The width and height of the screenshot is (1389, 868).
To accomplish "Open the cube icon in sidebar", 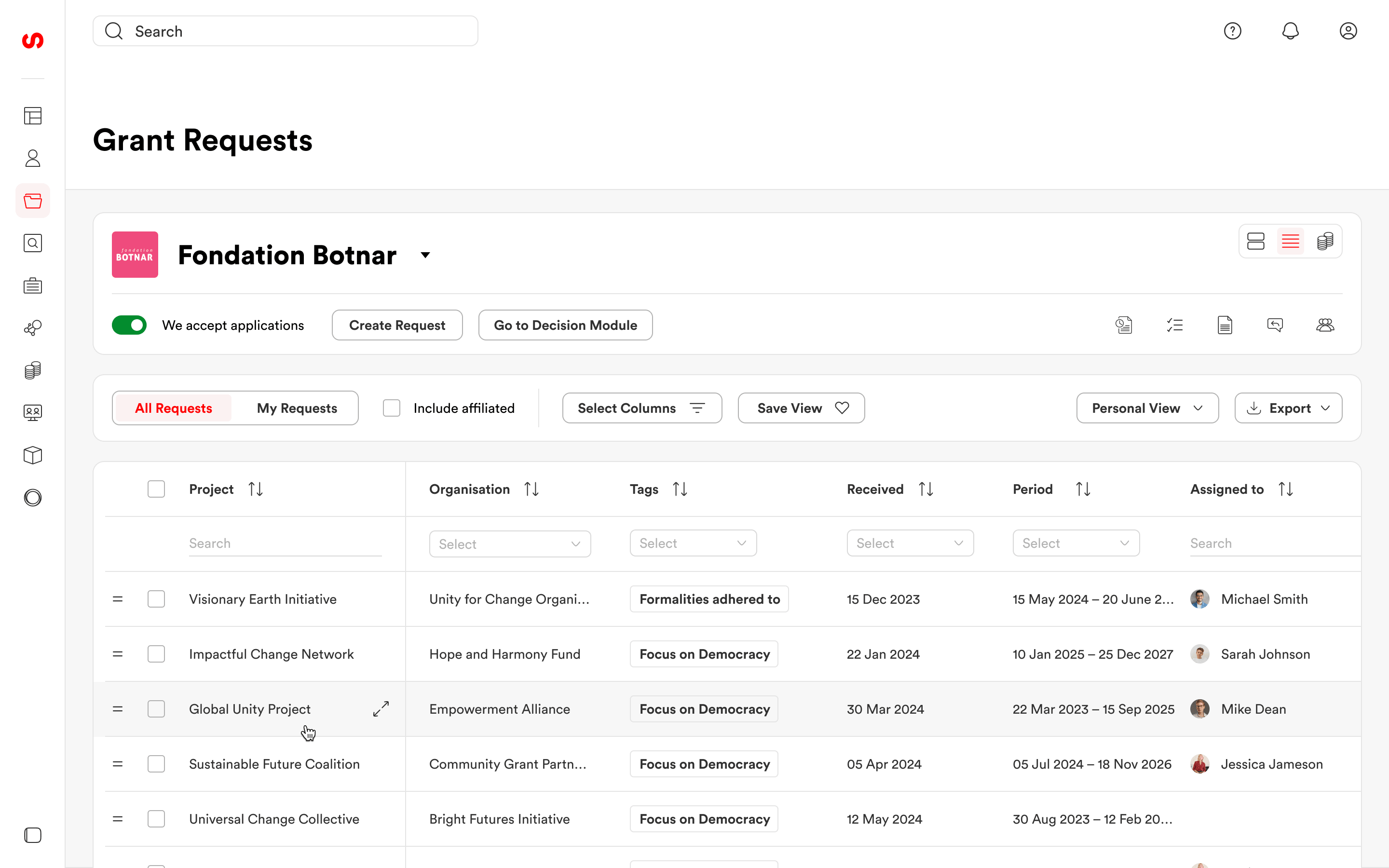I will [x=33, y=455].
